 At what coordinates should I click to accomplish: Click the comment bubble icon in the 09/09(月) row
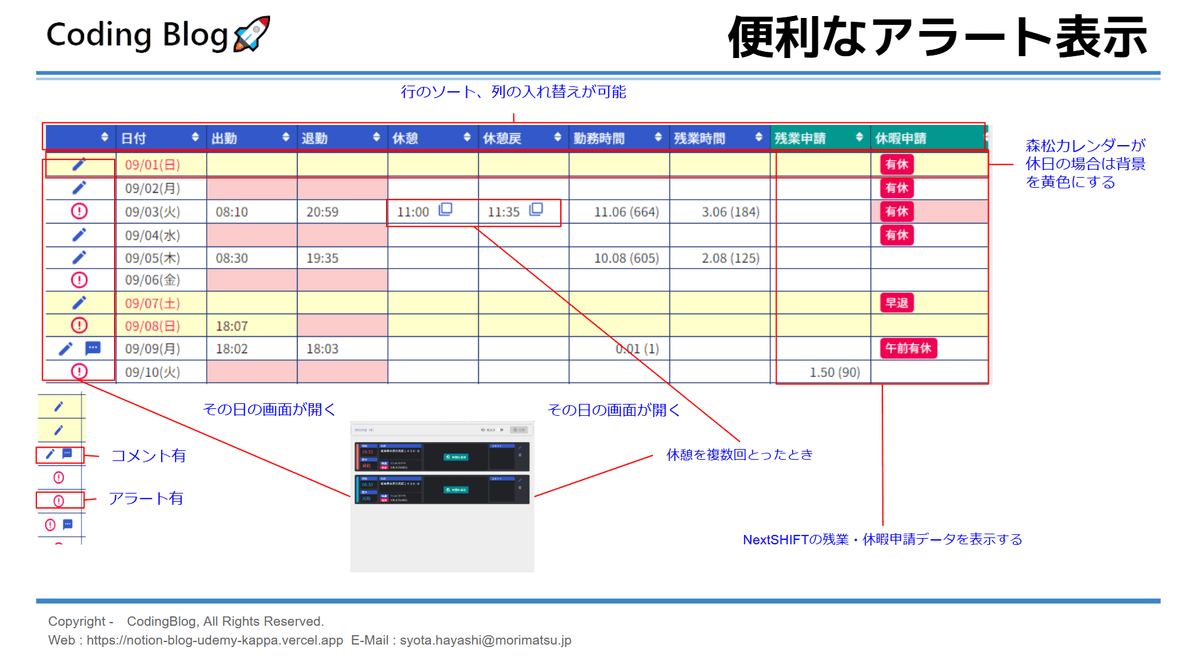[x=93, y=348]
